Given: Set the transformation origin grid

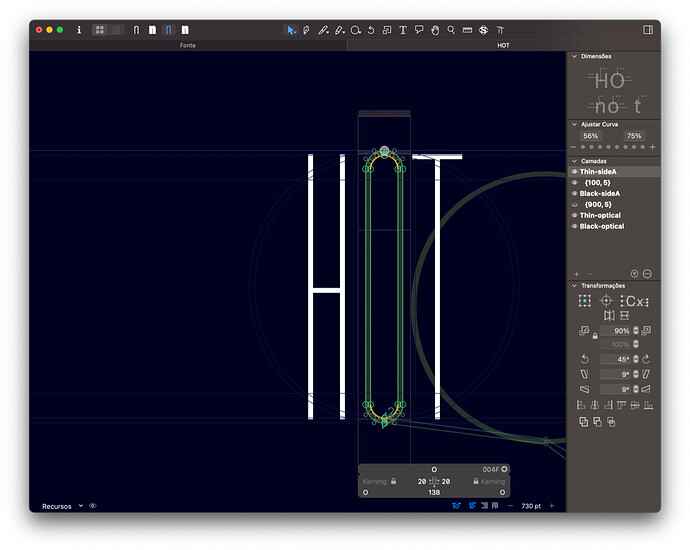Looking at the screenshot, I should (584, 301).
